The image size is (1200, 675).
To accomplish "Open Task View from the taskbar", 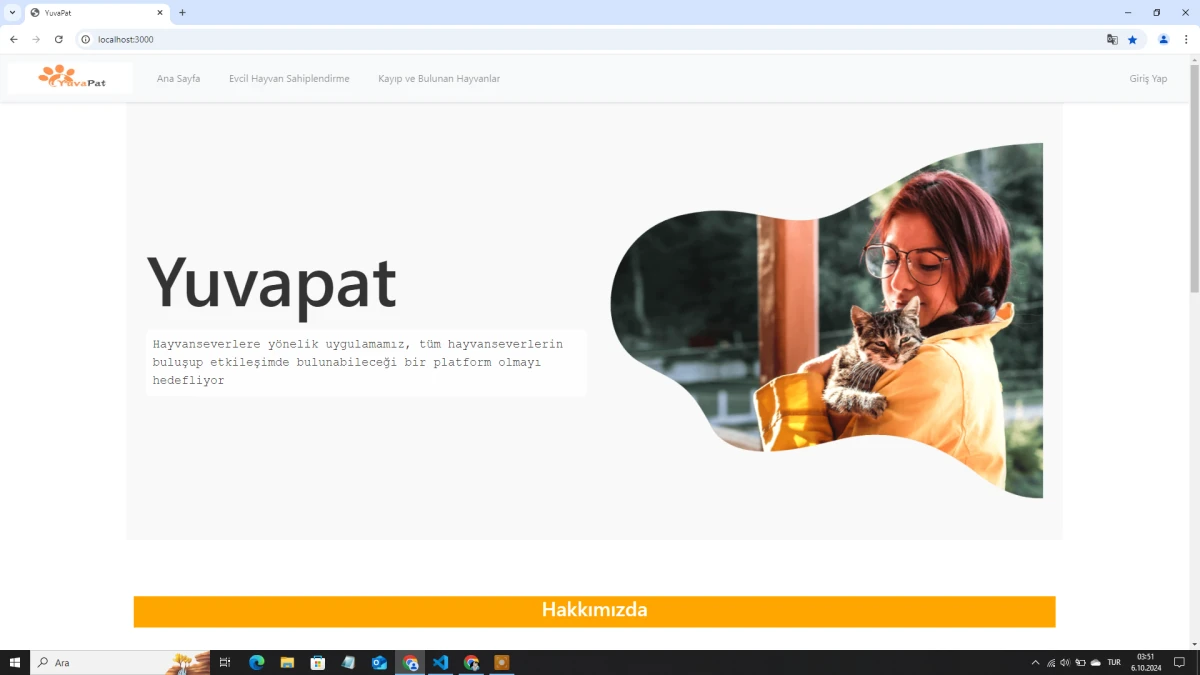I will click(x=225, y=662).
